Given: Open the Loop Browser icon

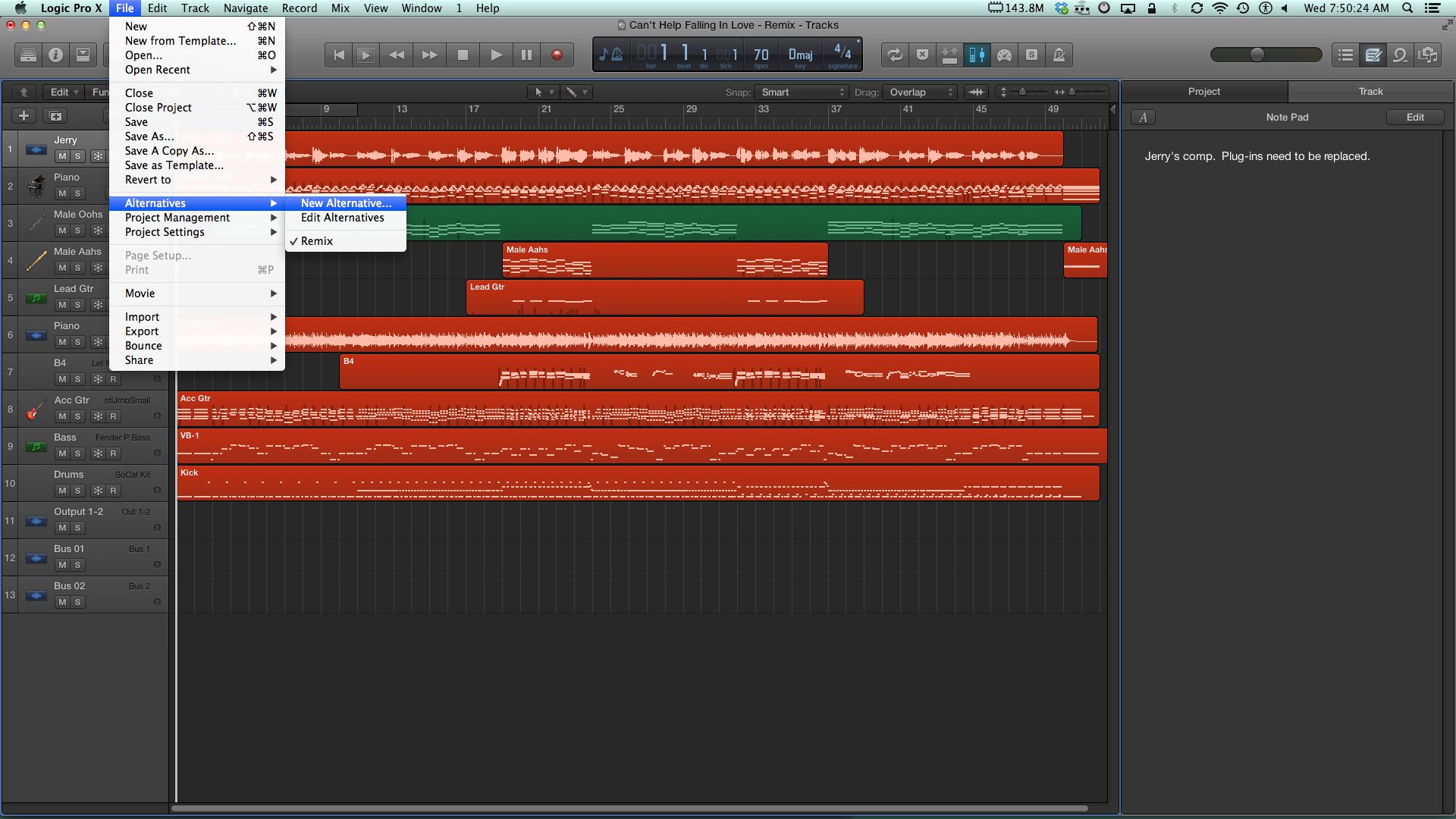Looking at the screenshot, I should pyautogui.click(x=1401, y=55).
